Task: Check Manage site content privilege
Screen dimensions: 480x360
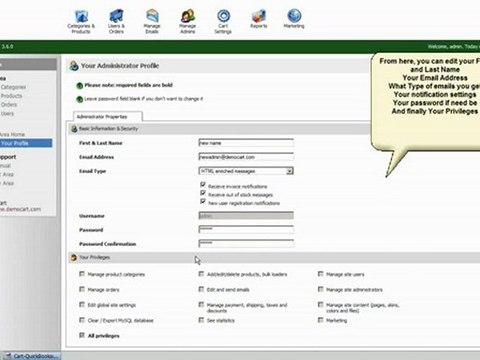Action: pos(320,304)
